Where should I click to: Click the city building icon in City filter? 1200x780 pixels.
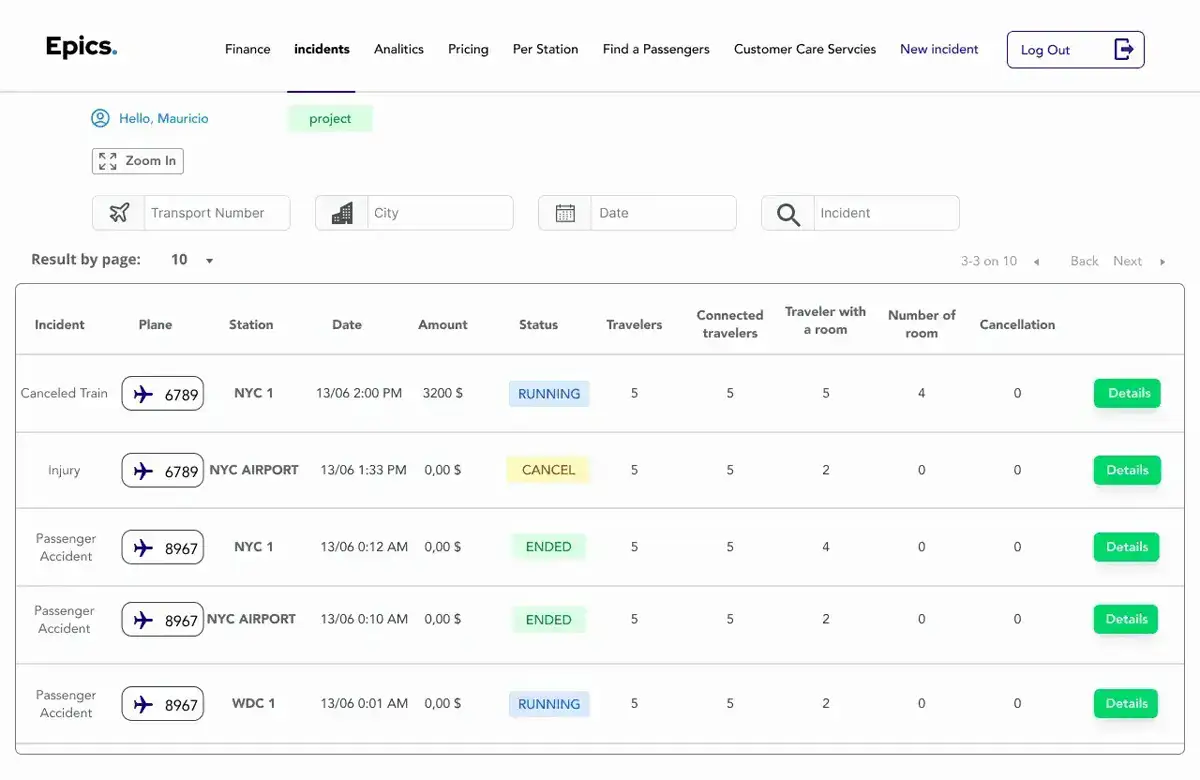click(x=342, y=212)
